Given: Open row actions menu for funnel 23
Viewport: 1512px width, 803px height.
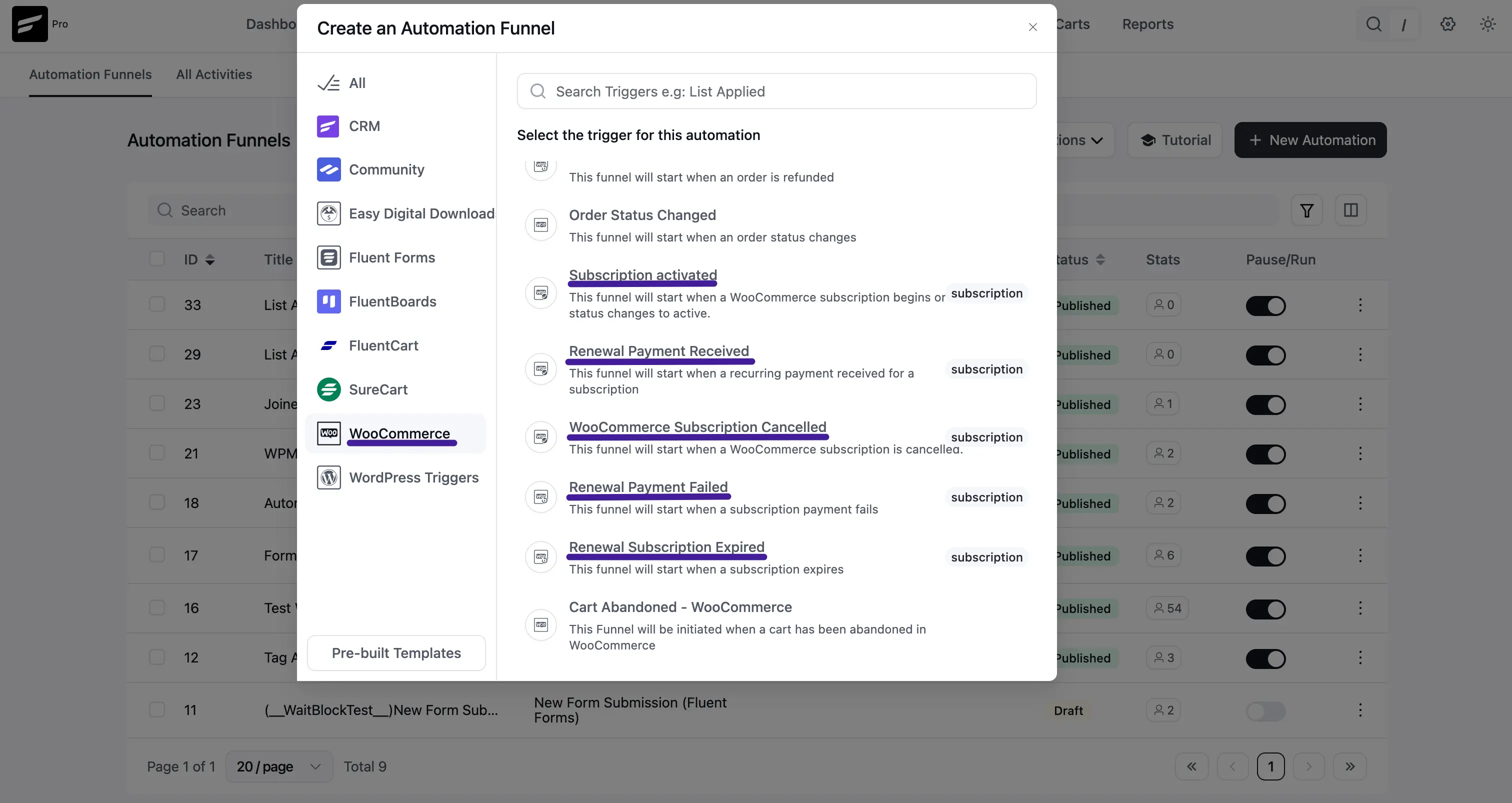Looking at the screenshot, I should [x=1360, y=404].
